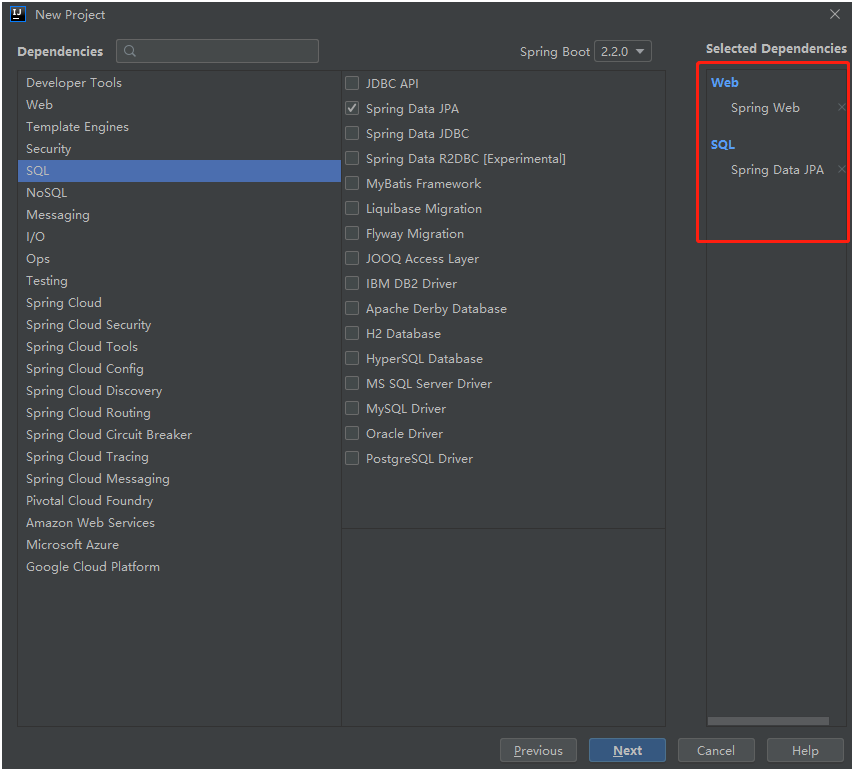This screenshot has height=771, width=854.
Task: Cancel the new project wizard
Action: click(716, 750)
